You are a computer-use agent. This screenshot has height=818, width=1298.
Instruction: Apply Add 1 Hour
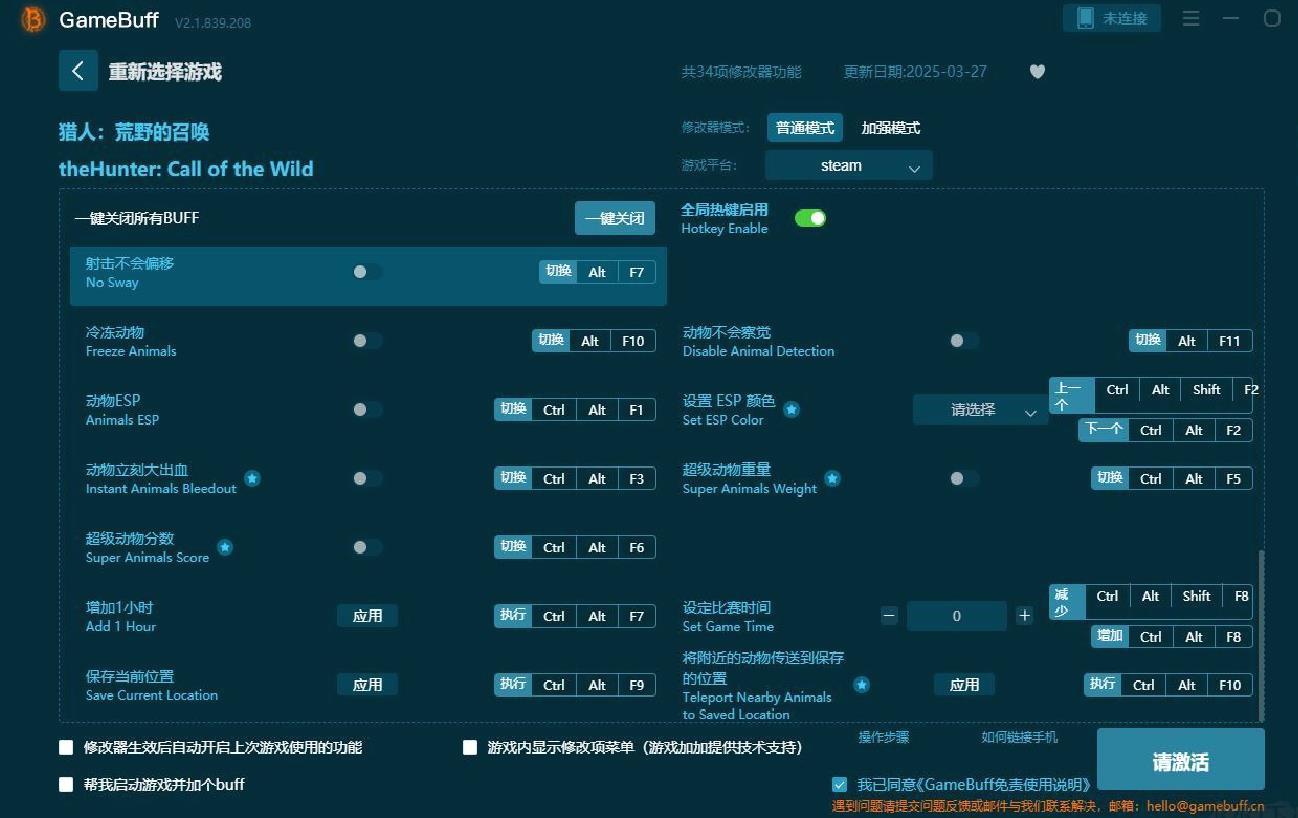click(367, 616)
